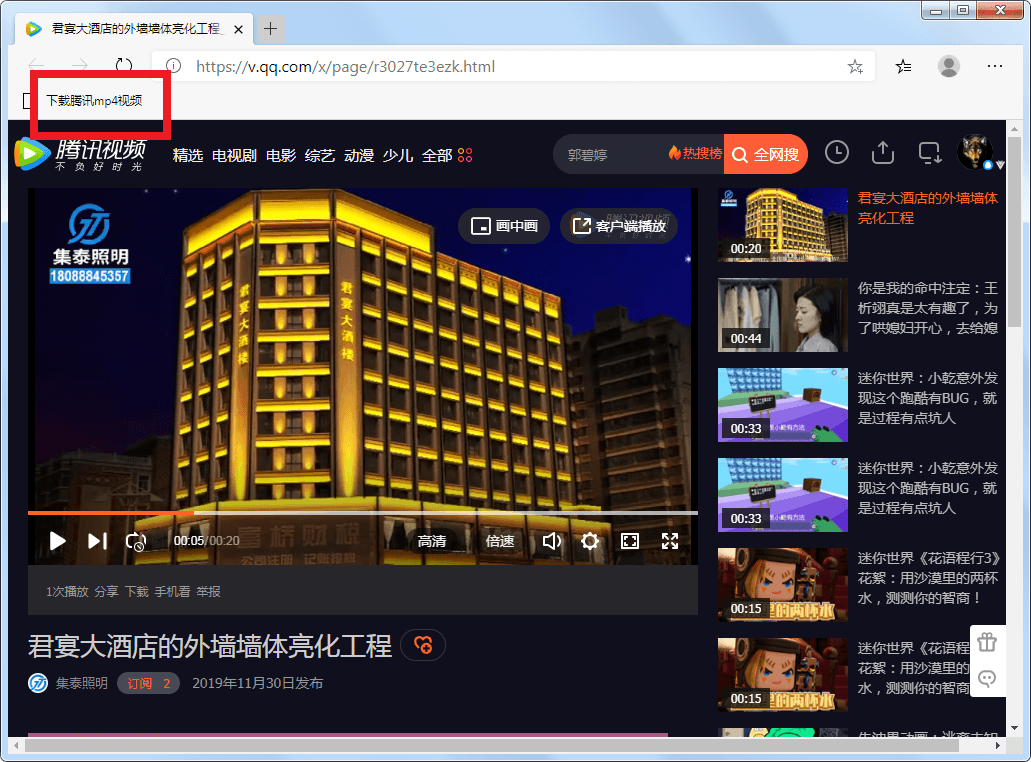
Task: Open the 电视剧 channel
Action: point(234,155)
